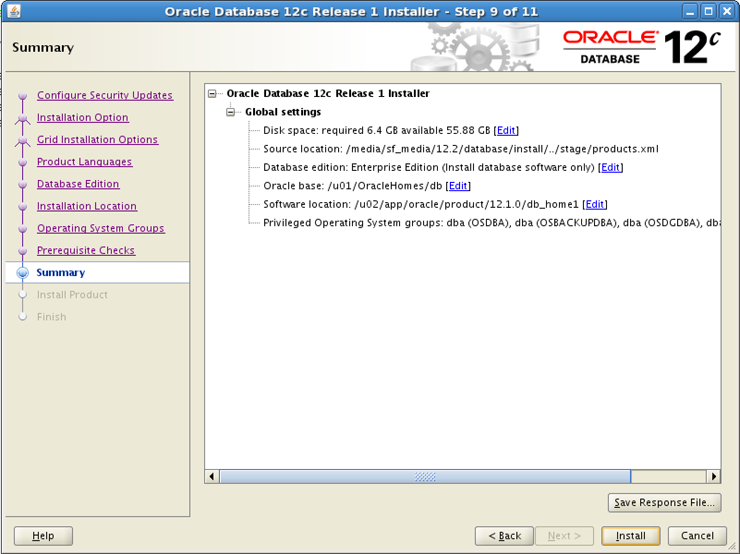This screenshot has width=740, height=554.
Task: Click the Java icon in the title bar
Action: (14, 11)
